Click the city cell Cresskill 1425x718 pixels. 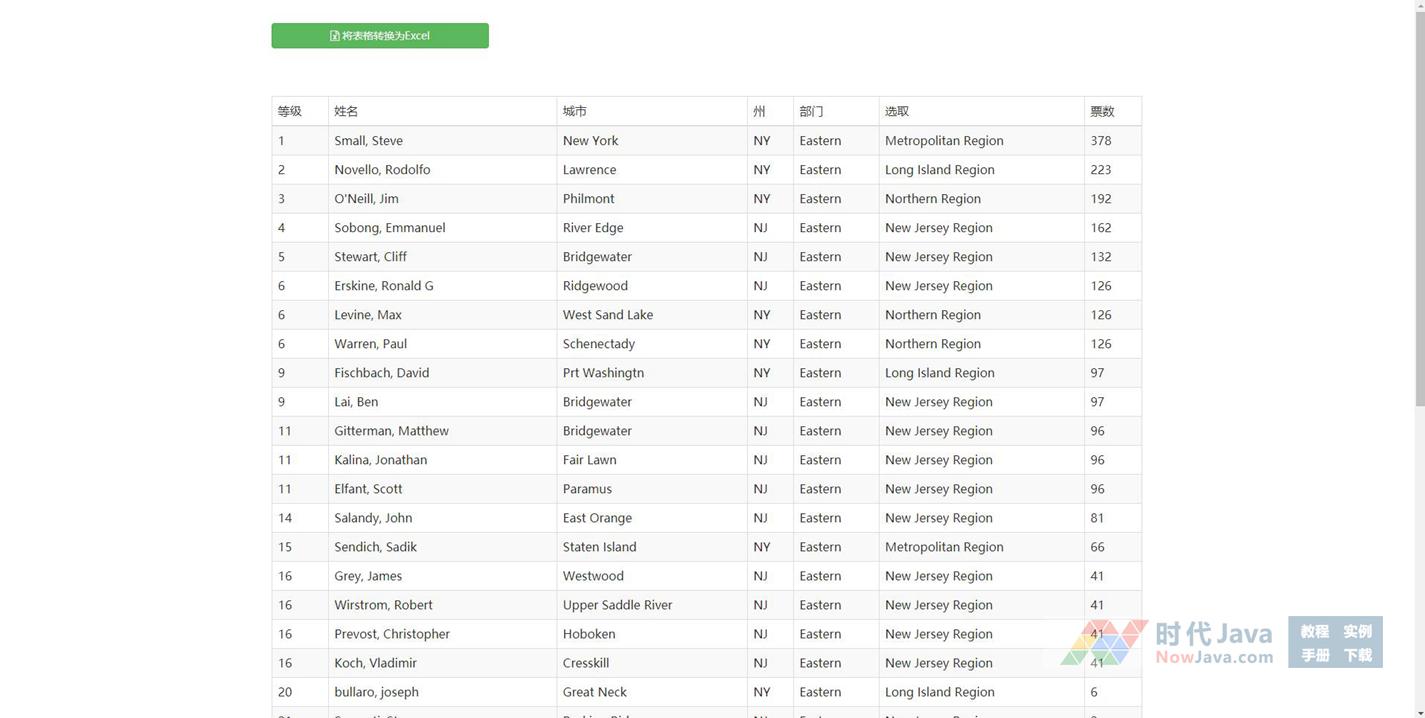[652, 663]
